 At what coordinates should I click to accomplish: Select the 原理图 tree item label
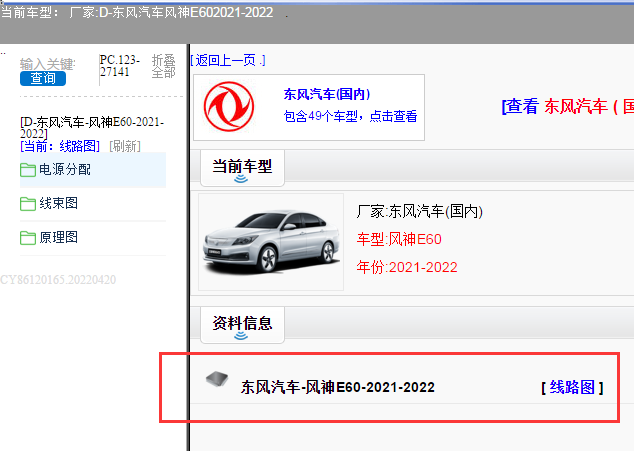pyautogui.click(x=59, y=237)
